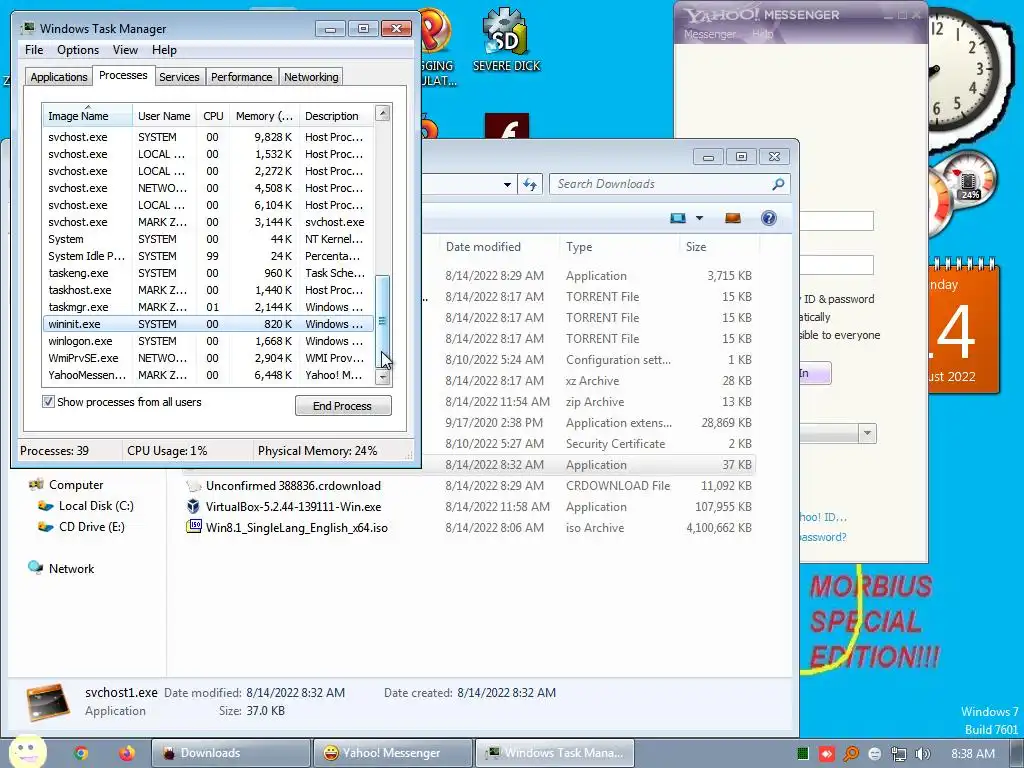Click the process list scroll down arrow

coord(383,377)
